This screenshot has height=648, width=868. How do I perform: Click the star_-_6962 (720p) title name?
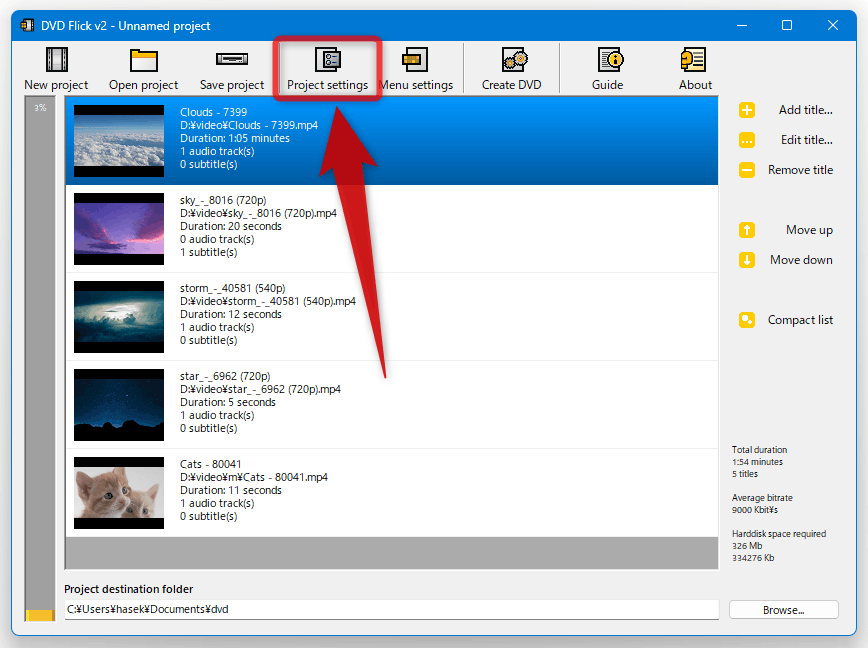tap(225, 376)
